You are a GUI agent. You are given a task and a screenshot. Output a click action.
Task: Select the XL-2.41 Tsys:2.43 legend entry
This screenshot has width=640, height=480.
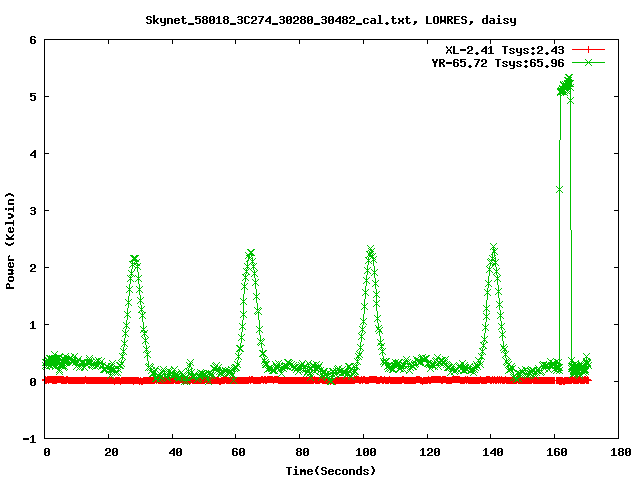(x=504, y=50)
